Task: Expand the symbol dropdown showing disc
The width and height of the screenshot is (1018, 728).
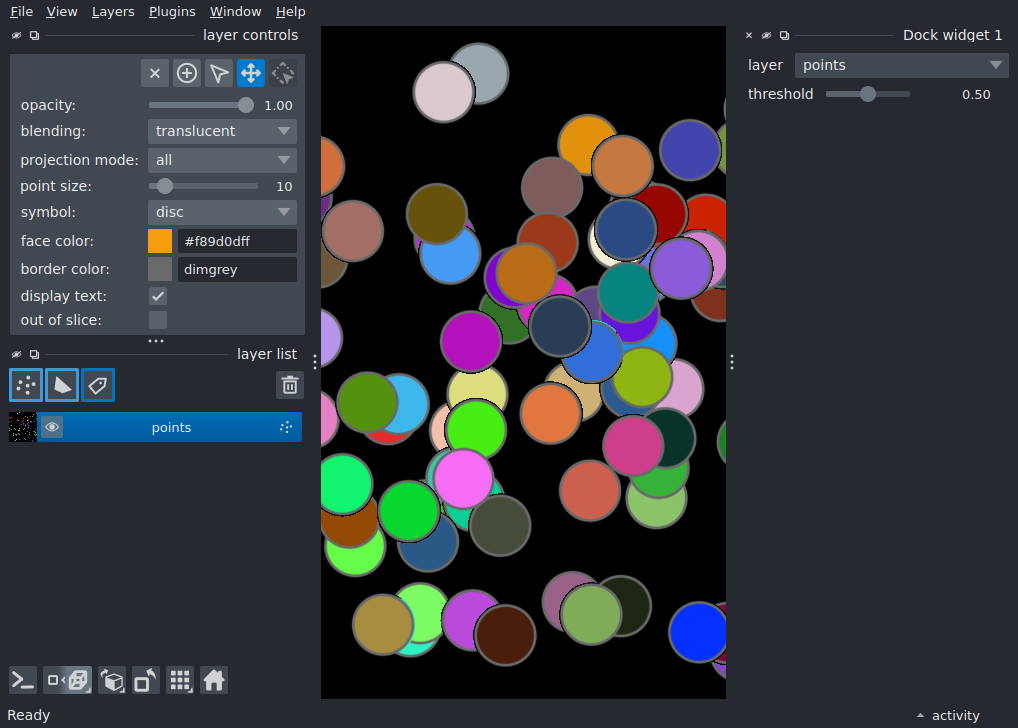Action: [x=222, y=212]
